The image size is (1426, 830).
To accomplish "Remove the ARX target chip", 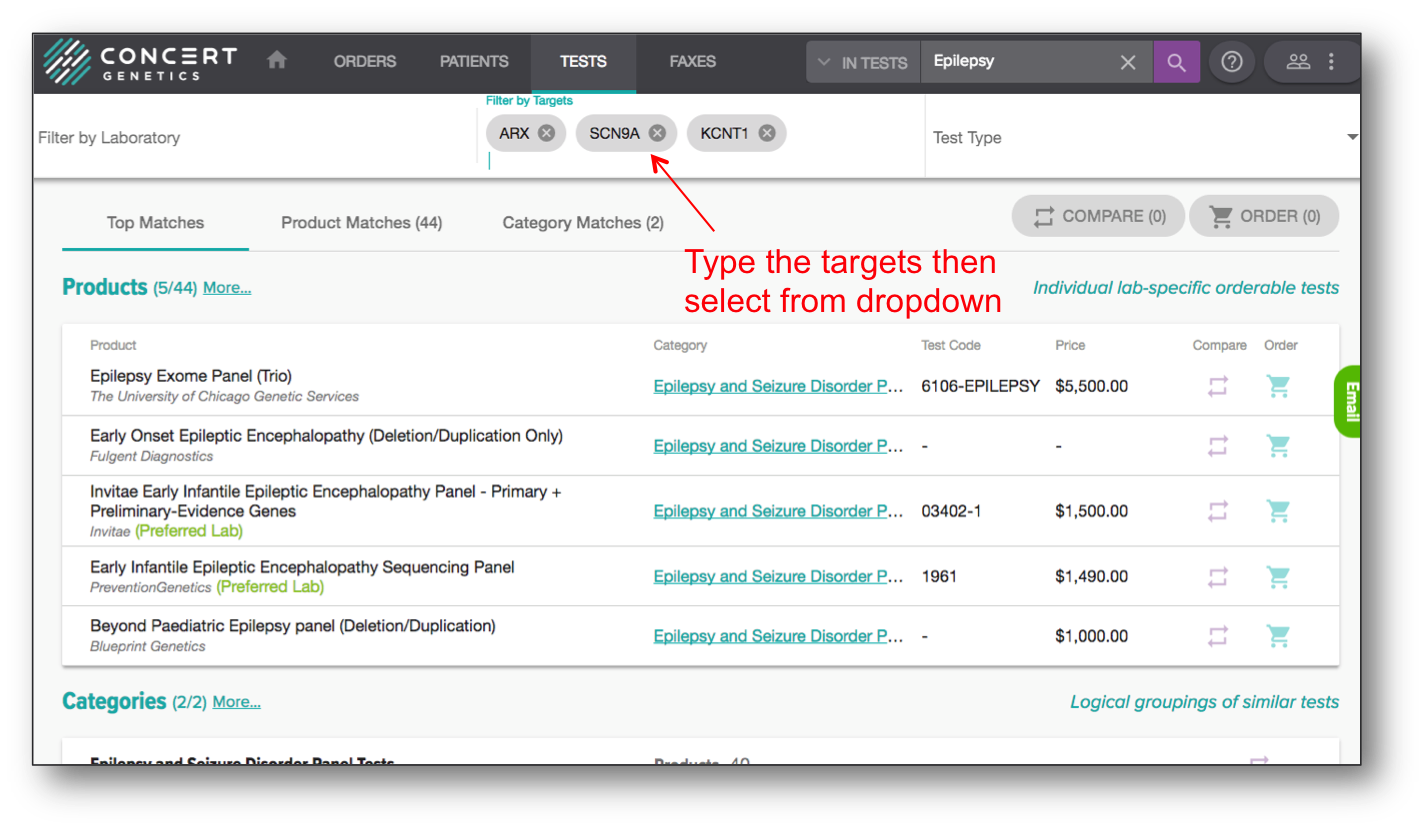I will [546, 133].
